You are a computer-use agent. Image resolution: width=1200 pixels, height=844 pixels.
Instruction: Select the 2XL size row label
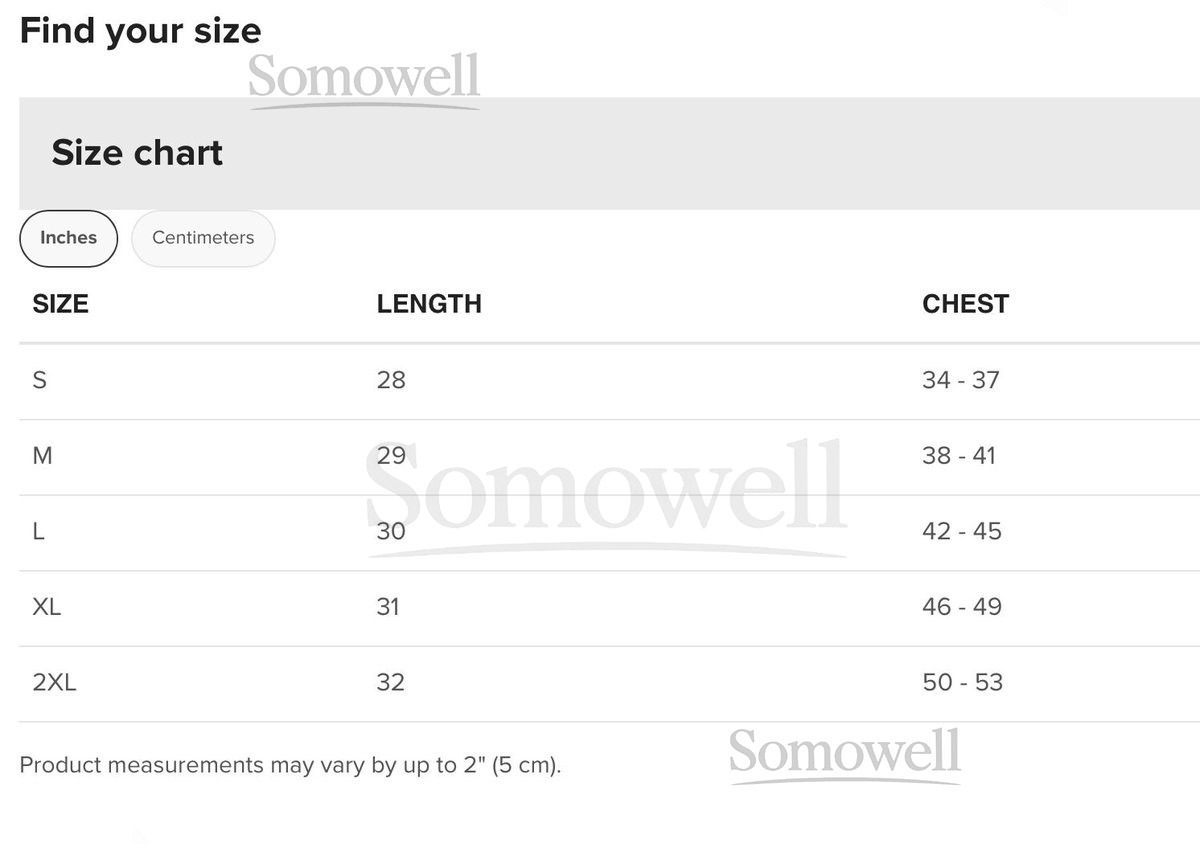pos(55,683)
